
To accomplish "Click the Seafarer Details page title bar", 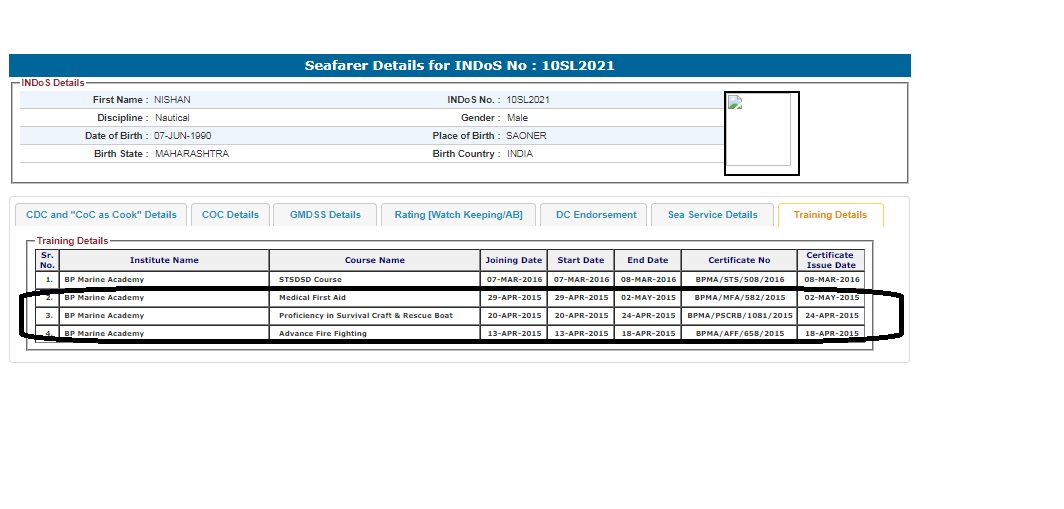I will click(x=460, y=66).
